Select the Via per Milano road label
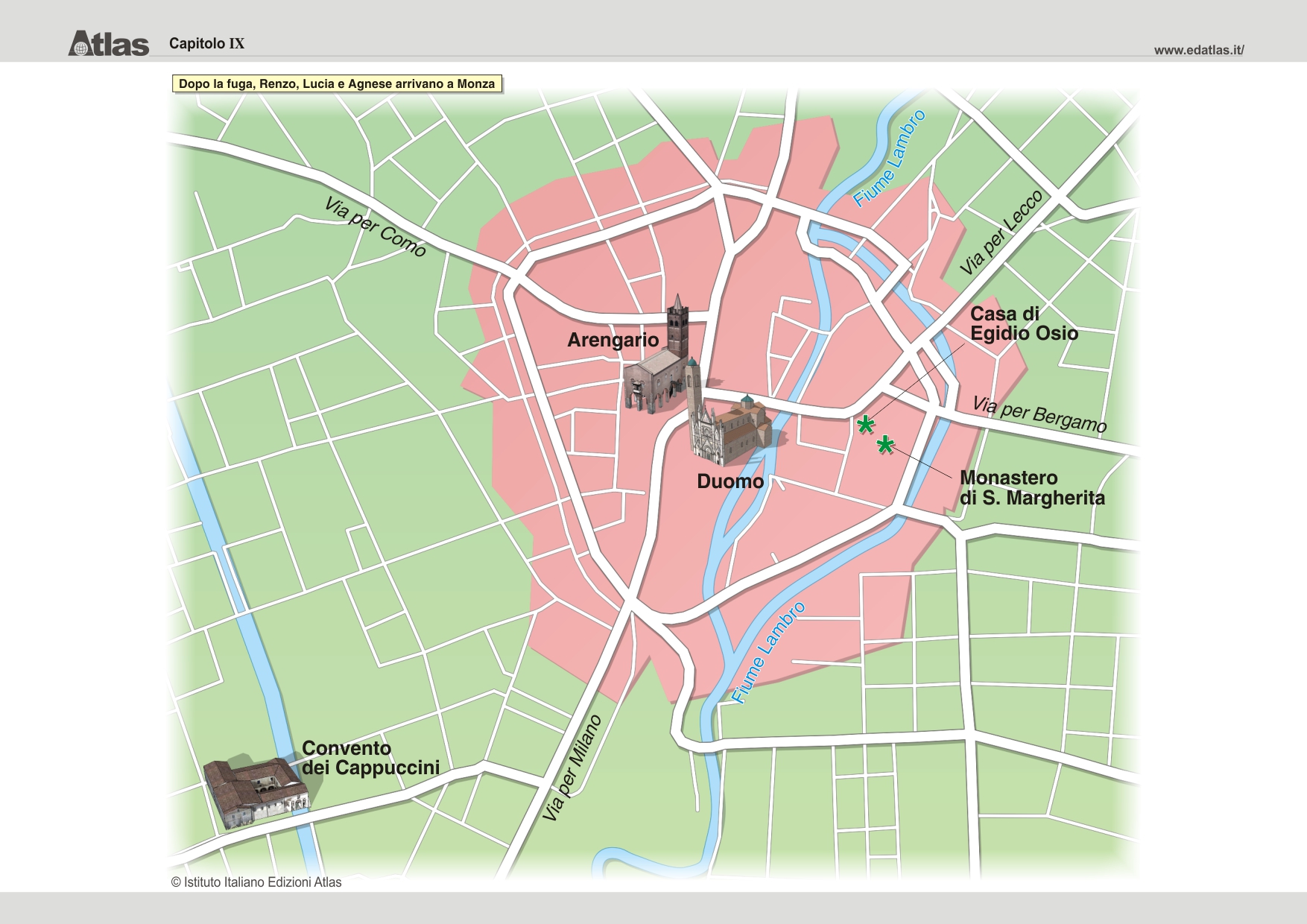 pos(572,768)
